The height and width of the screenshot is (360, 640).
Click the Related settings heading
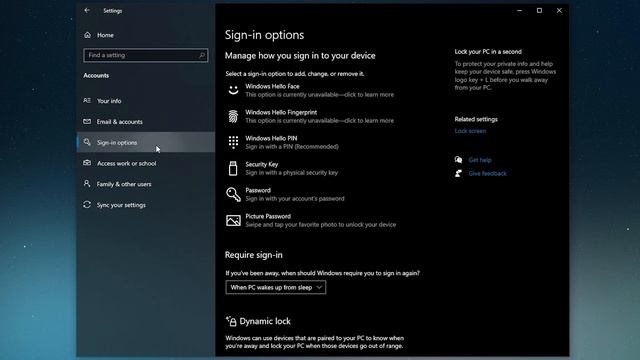coord(476,119)
